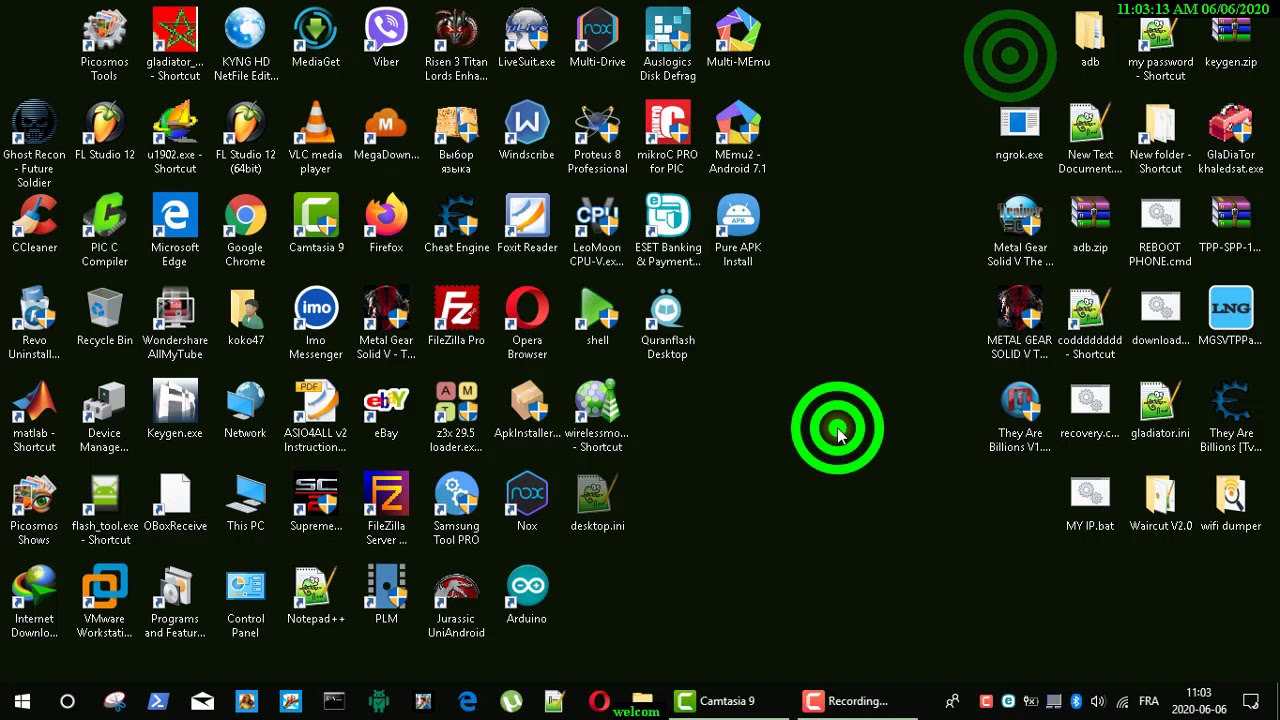1280x720 pixels.
Task: Open the Windows Start menu
Action: [x=22, y=701]
